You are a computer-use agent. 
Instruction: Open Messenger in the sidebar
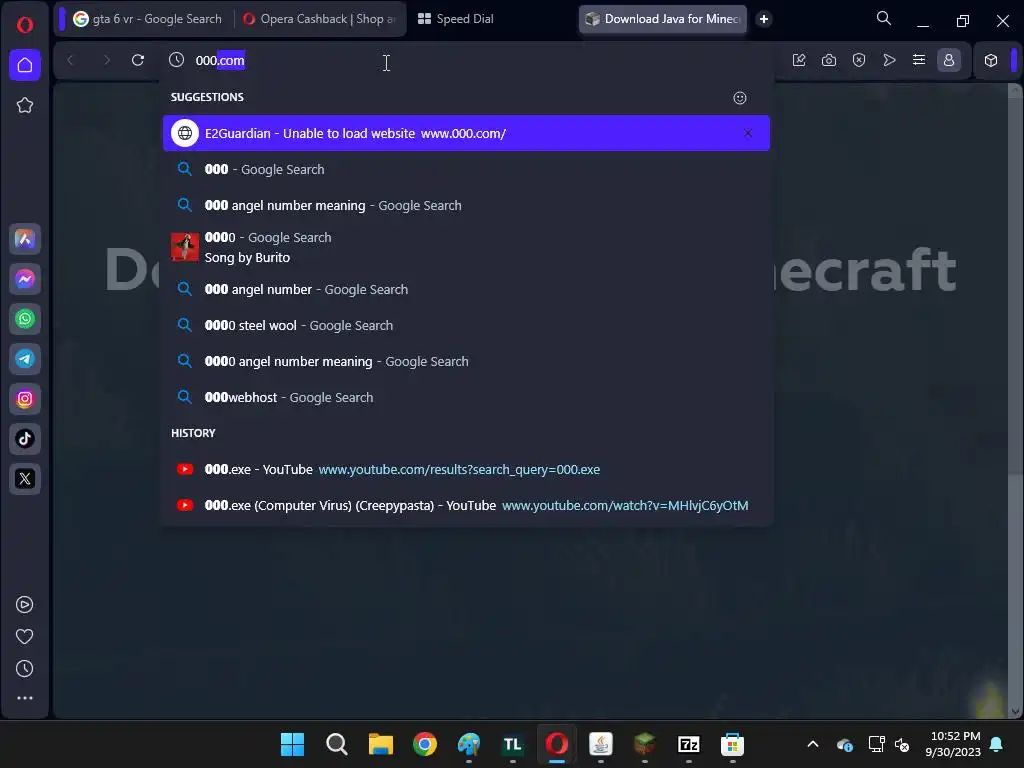click(x=25, y=280)
